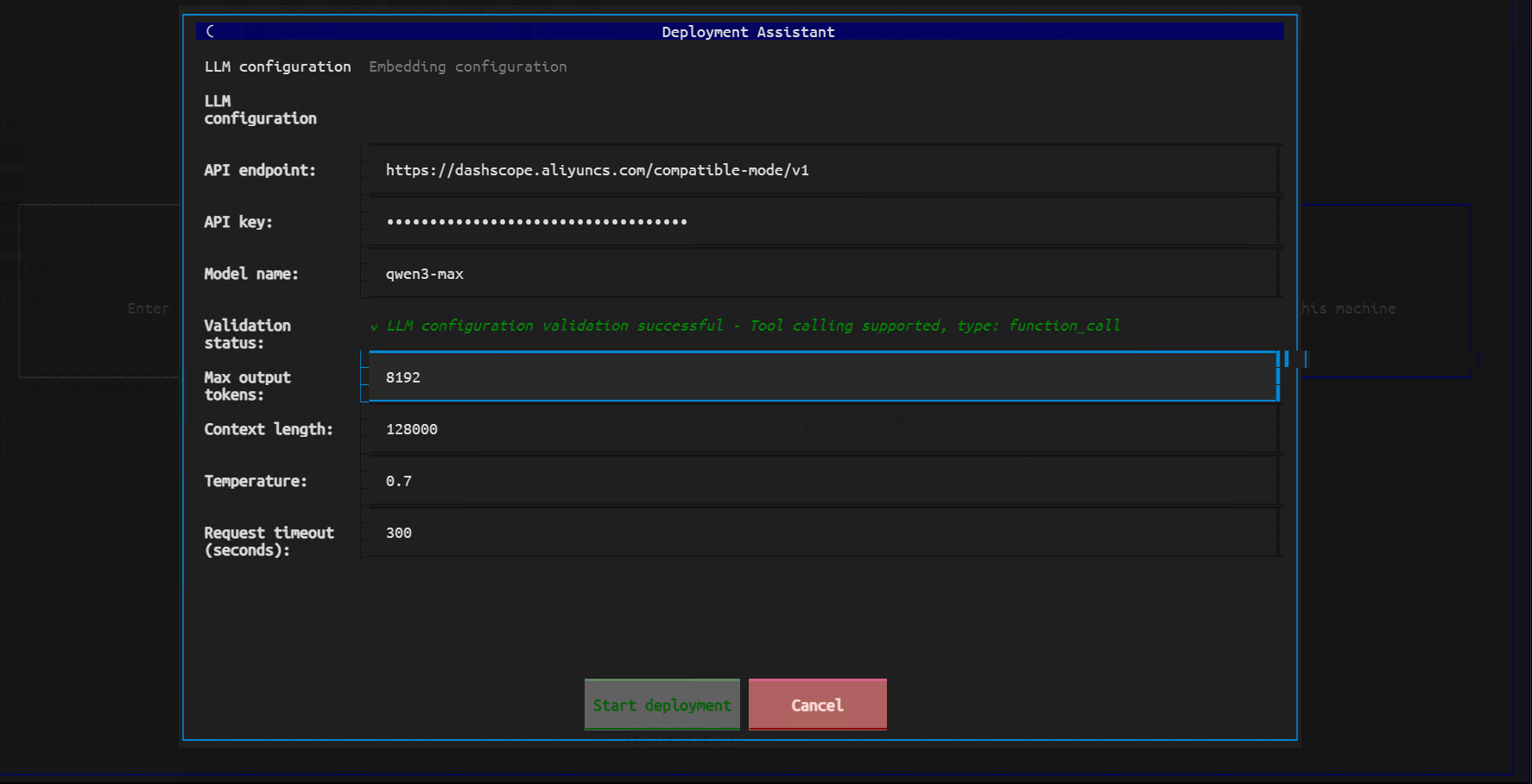The image size is (1532, 784).
Task: Click the Context length field with 128000
Action: [x=822, y=429]
